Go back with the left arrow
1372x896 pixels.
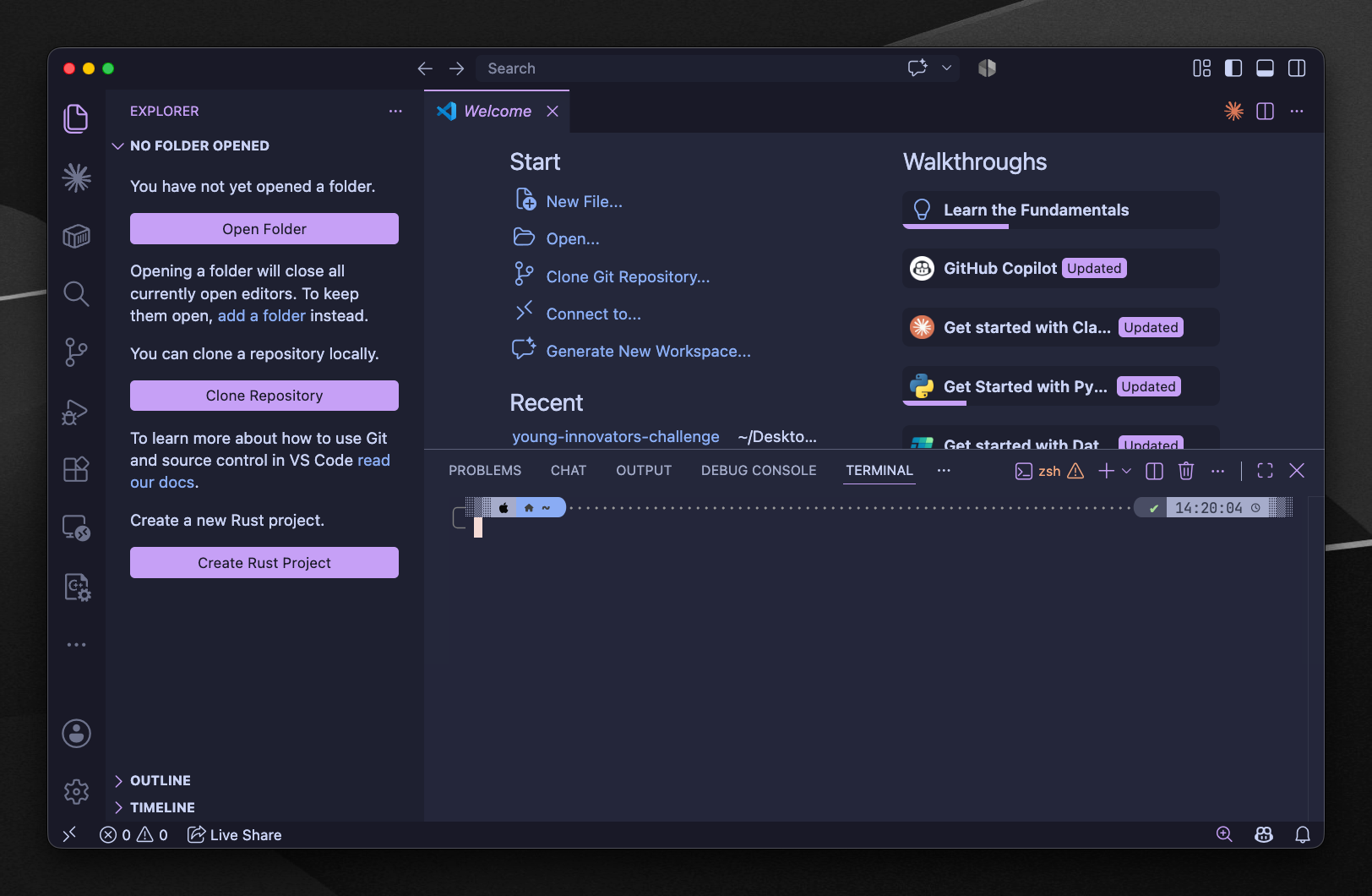coord(425,68)
